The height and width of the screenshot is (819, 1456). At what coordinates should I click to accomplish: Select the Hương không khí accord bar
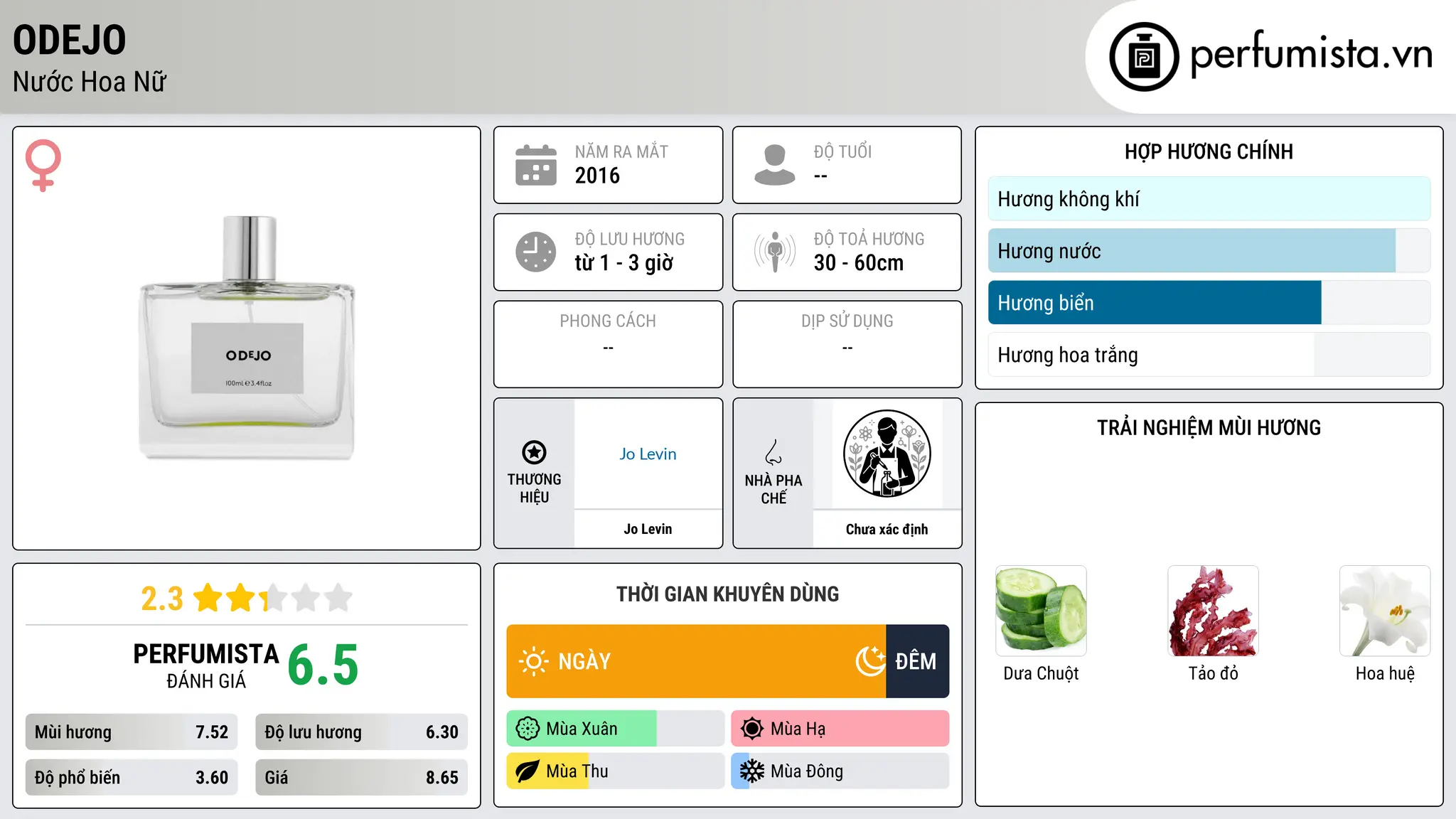pos(1209,199)
